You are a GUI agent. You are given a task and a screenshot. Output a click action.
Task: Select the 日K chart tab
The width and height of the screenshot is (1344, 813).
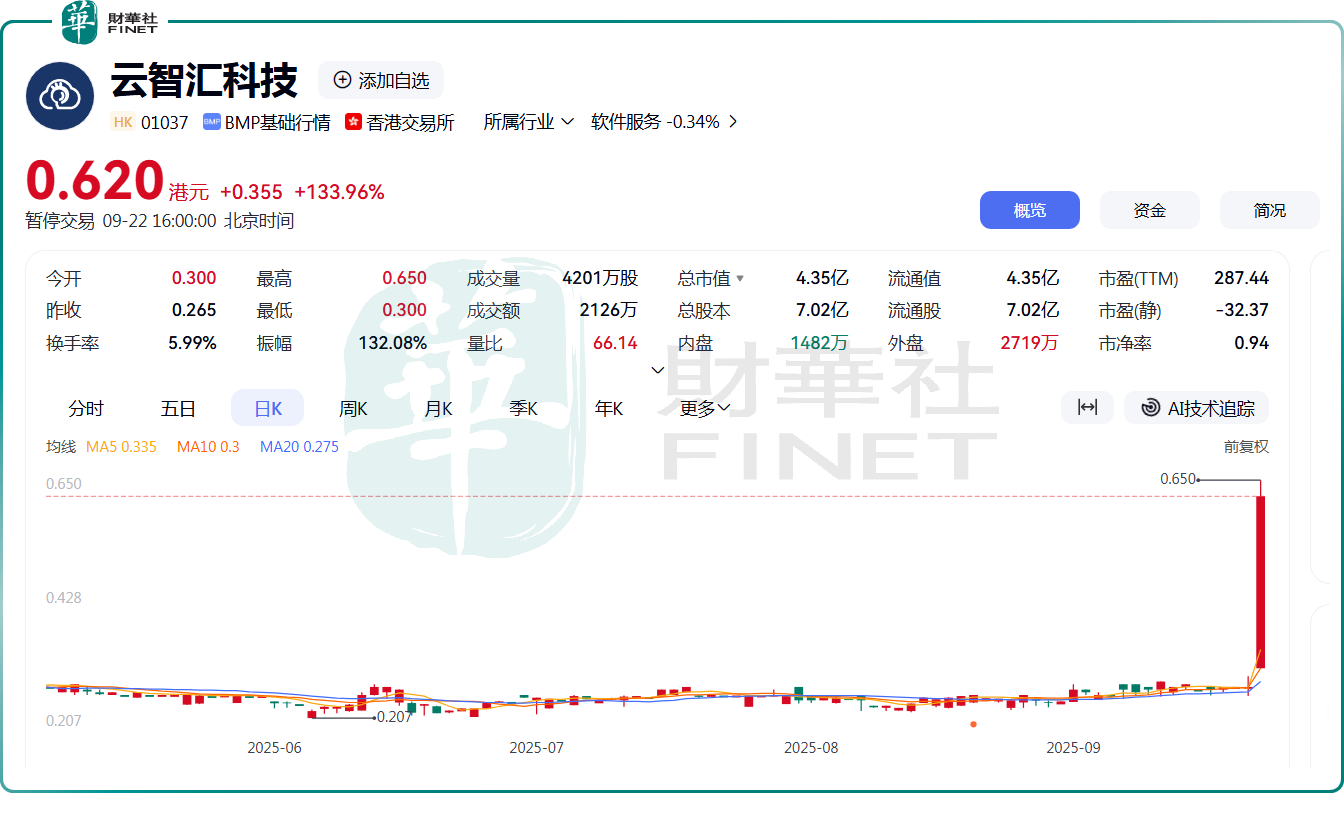click(267, 408)
